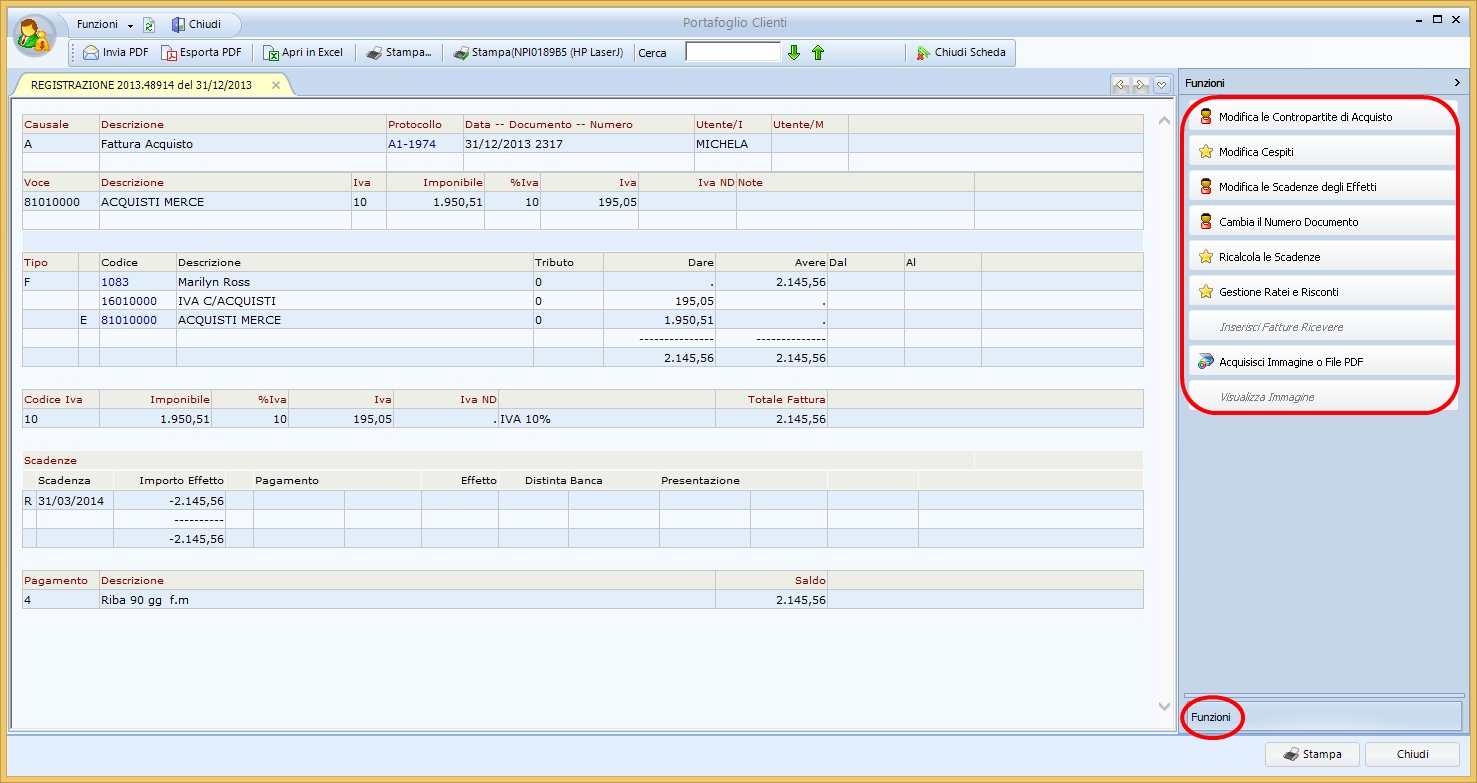Export the document with Esporta PDF
The image size is (1477, 783).
click(x=201, y=52)
